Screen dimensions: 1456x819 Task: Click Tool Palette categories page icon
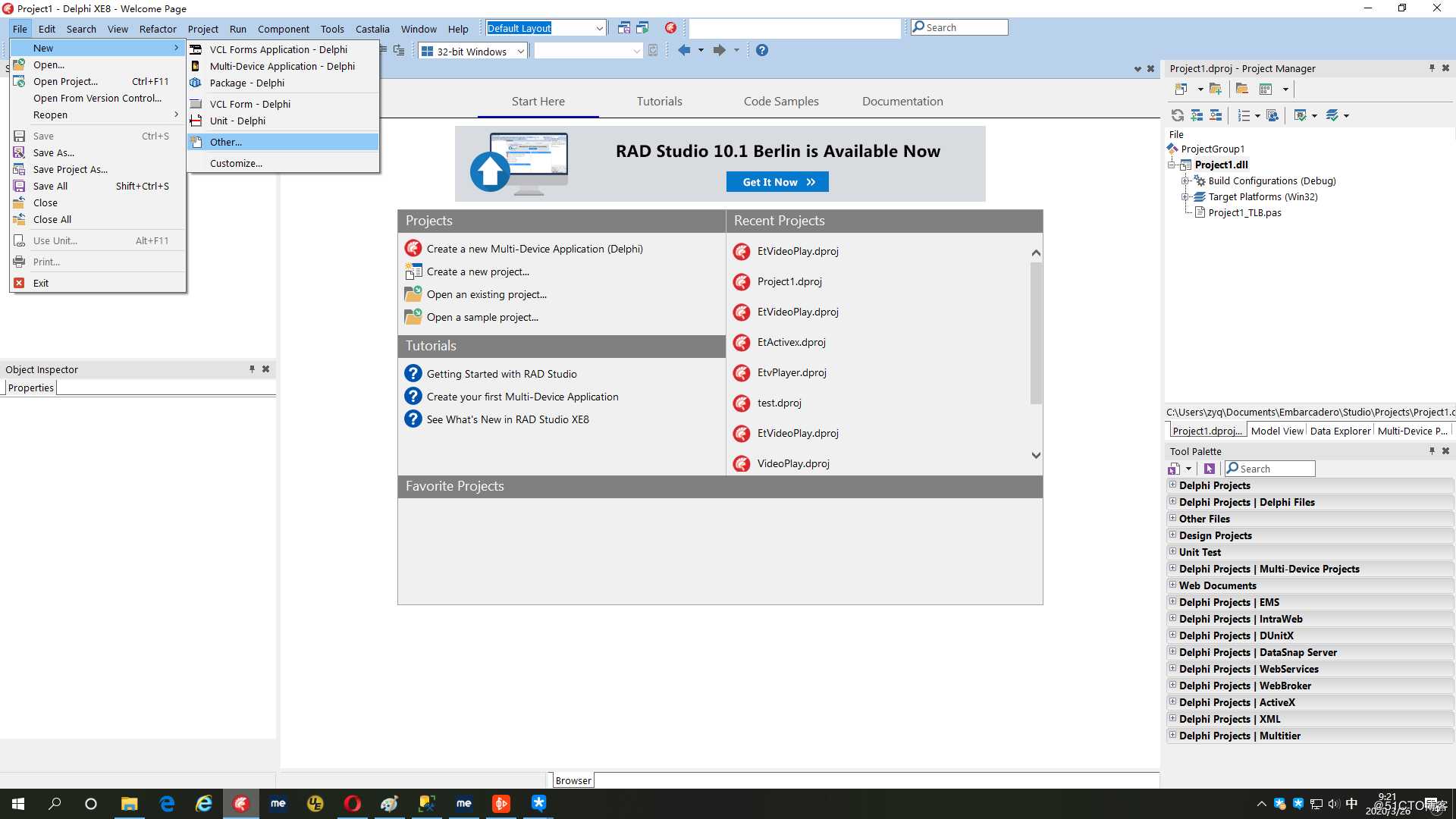point(1175,469)
